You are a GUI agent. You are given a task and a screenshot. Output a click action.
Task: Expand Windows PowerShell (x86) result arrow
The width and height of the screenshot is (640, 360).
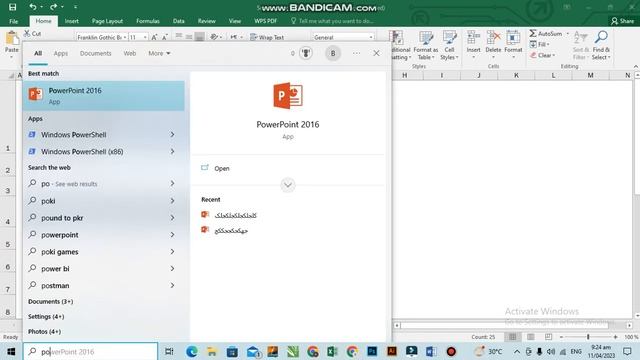point(172,151)
